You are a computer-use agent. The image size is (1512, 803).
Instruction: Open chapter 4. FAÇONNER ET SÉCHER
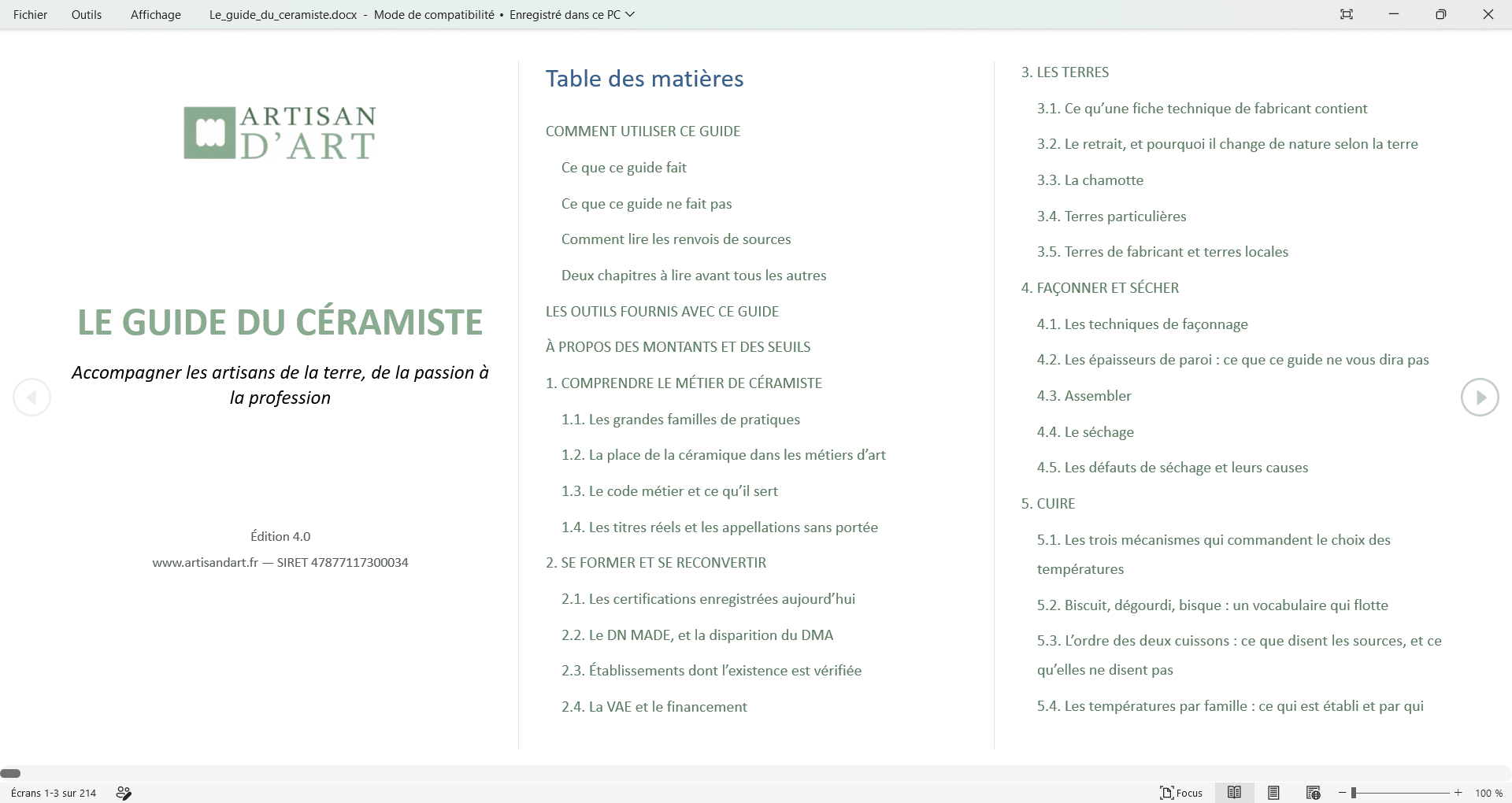click(x=1100, y=288)
